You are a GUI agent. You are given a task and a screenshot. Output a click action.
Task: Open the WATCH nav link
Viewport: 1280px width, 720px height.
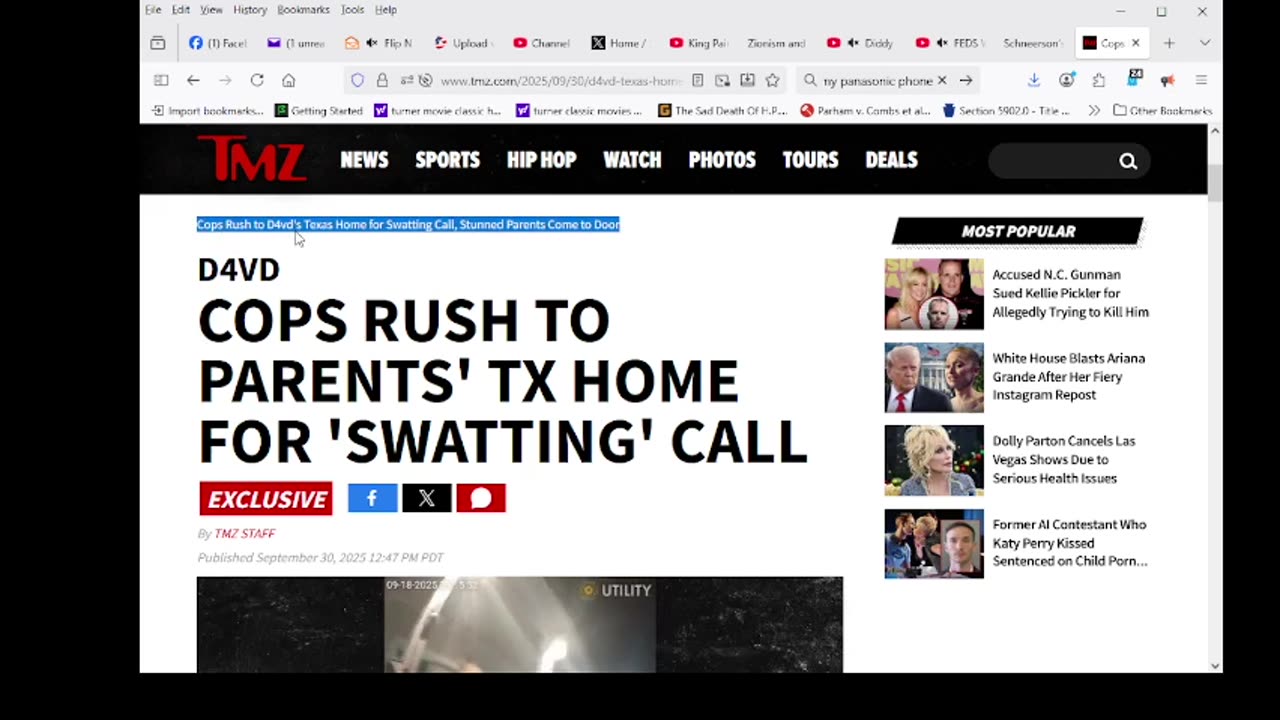[632, 160]
